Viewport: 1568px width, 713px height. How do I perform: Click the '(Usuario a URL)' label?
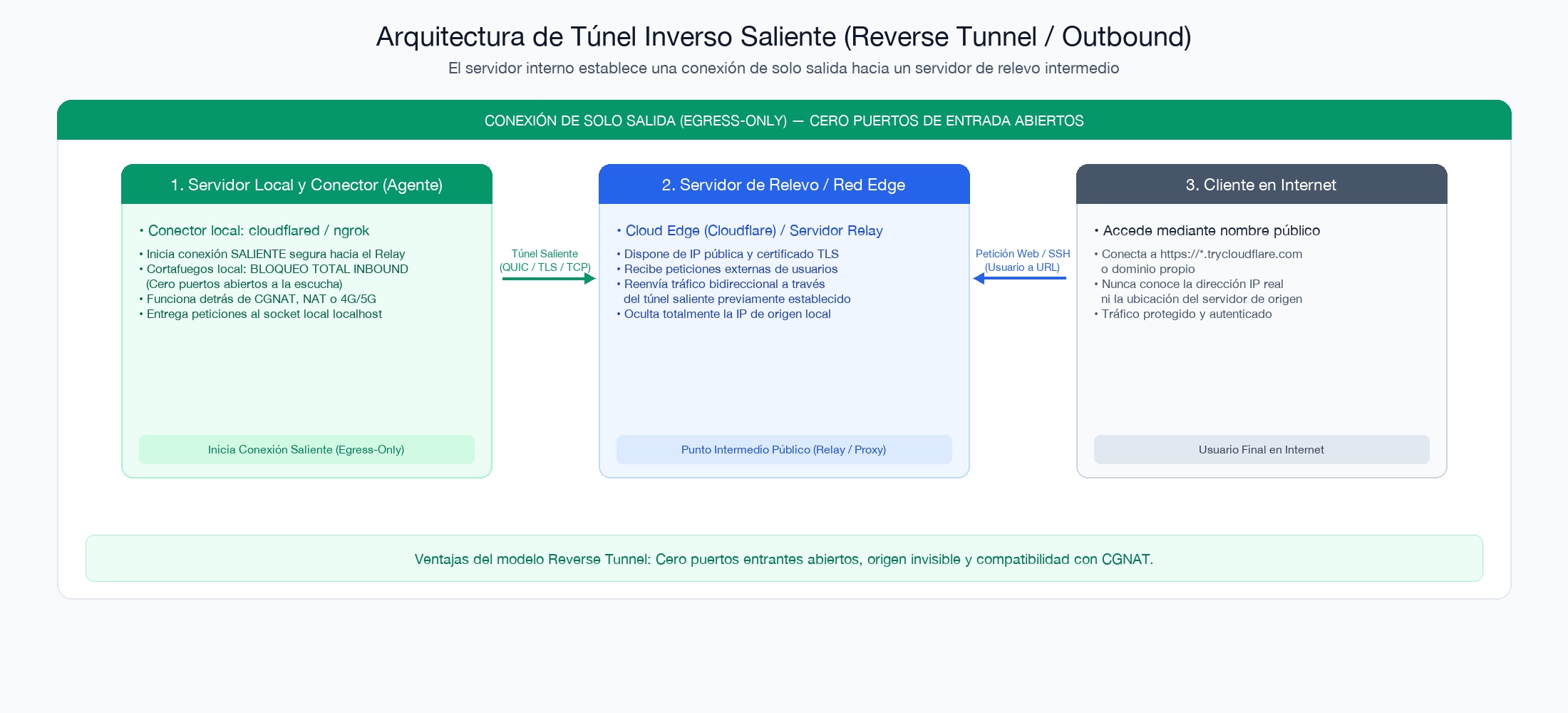[x=1022, y=267]
